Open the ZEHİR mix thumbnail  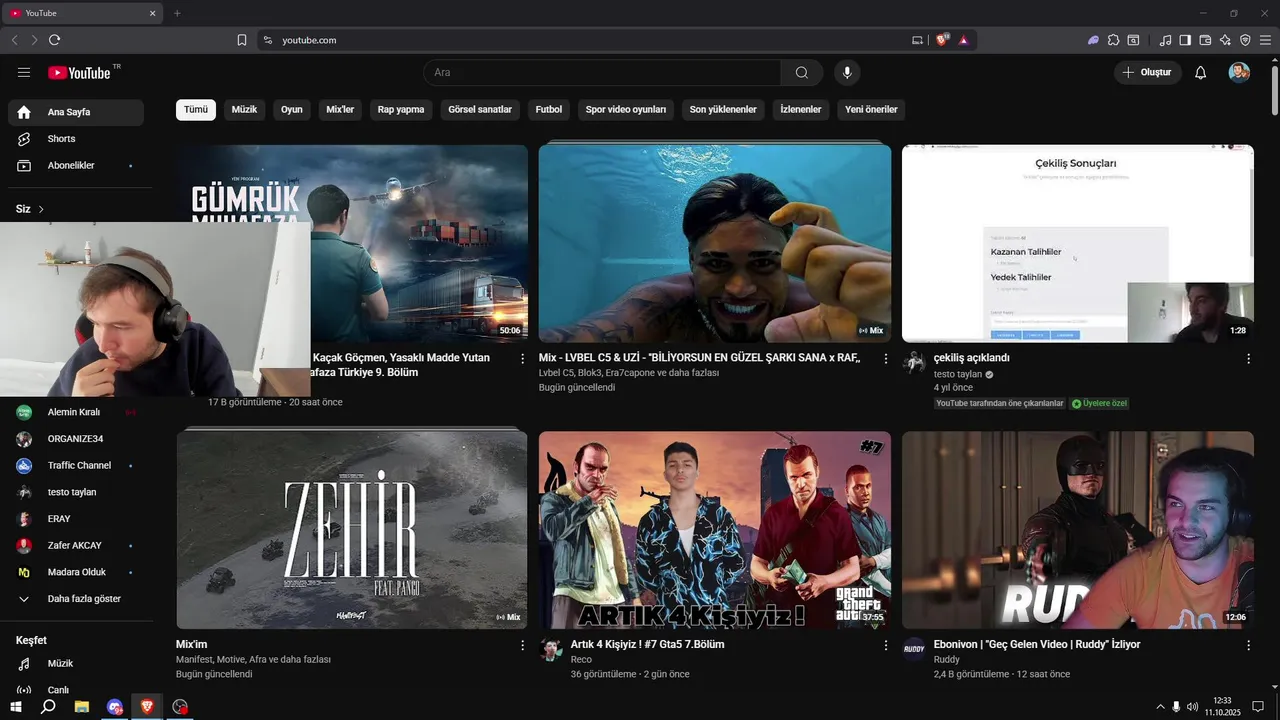click(352, 530)
